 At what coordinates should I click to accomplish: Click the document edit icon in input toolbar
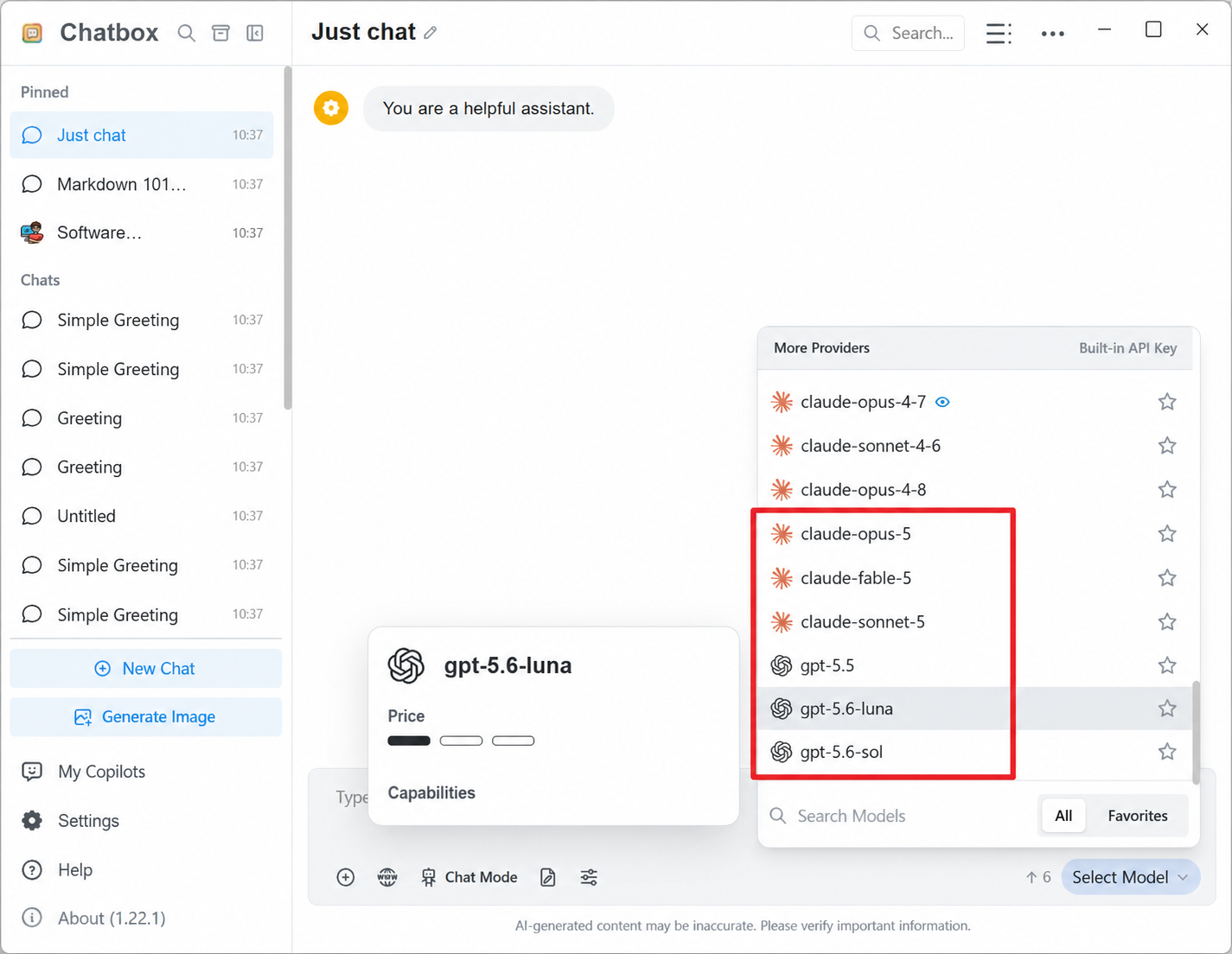click(547, 877)
